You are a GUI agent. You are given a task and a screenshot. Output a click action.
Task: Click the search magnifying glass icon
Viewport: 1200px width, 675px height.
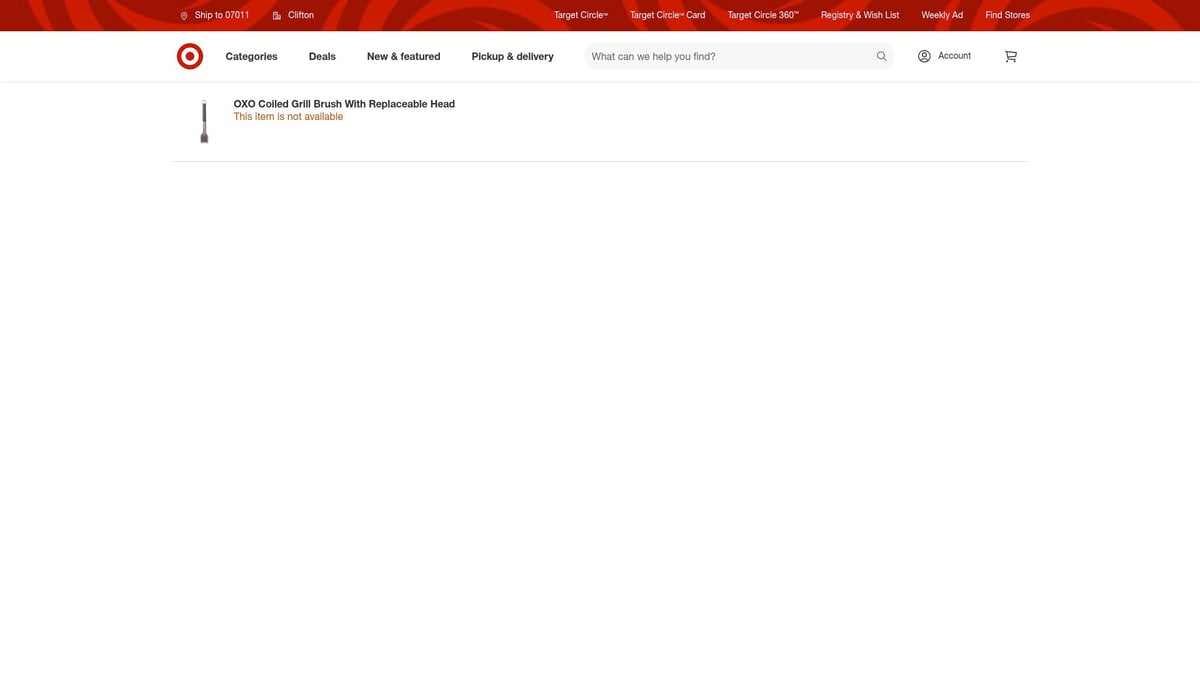[881, 57]
